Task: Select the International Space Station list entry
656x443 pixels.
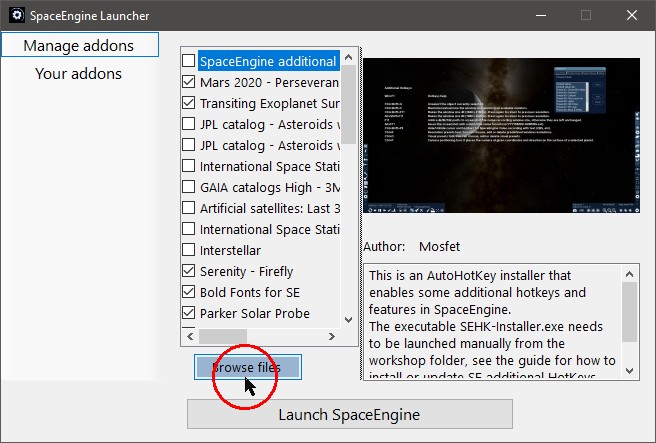Action: (269, 166)
